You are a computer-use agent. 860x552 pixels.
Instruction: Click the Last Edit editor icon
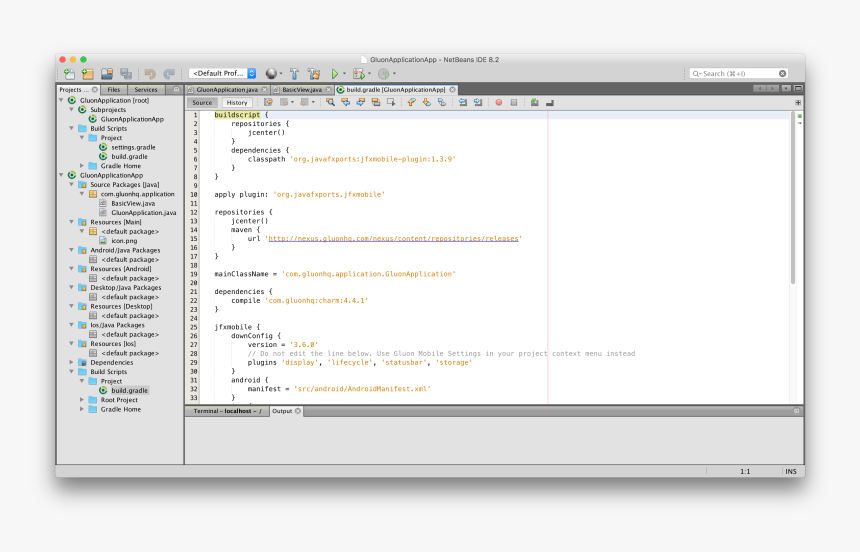[x=268, y=103]
